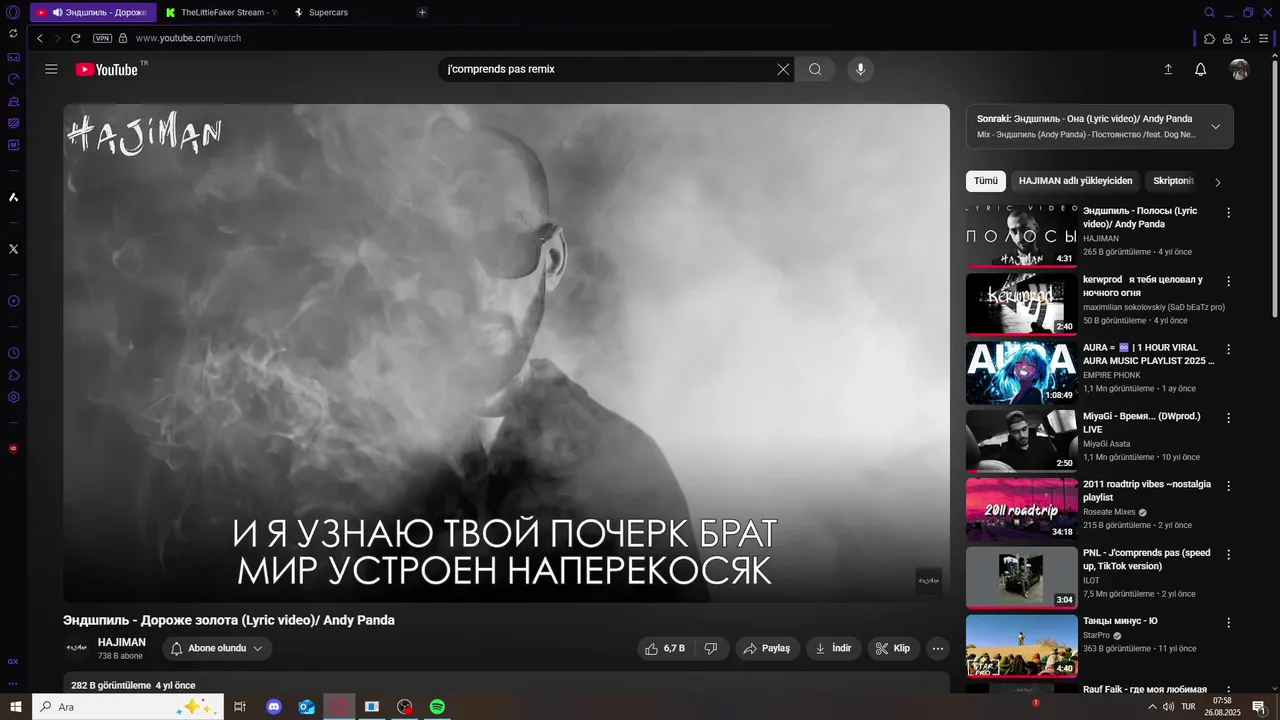Image resolution: width=1280 pixels, height=720 pixels.
Task: Open the Opera GX main menu logo
Action: [x=13, y=12]
